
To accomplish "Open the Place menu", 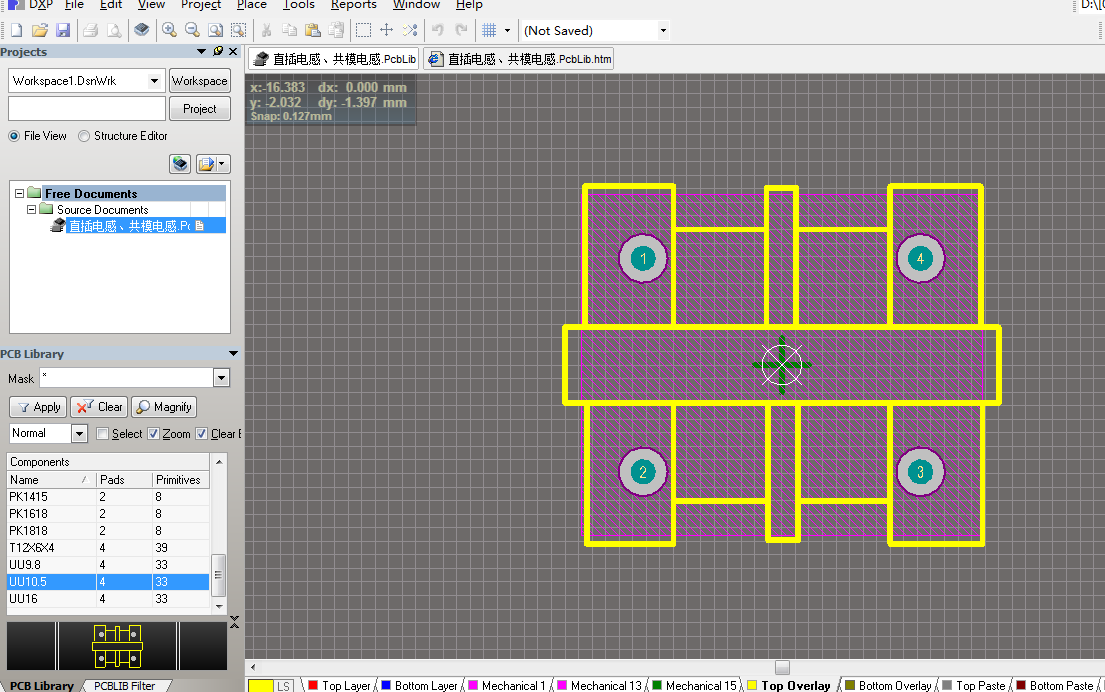I will click(252, 4).
